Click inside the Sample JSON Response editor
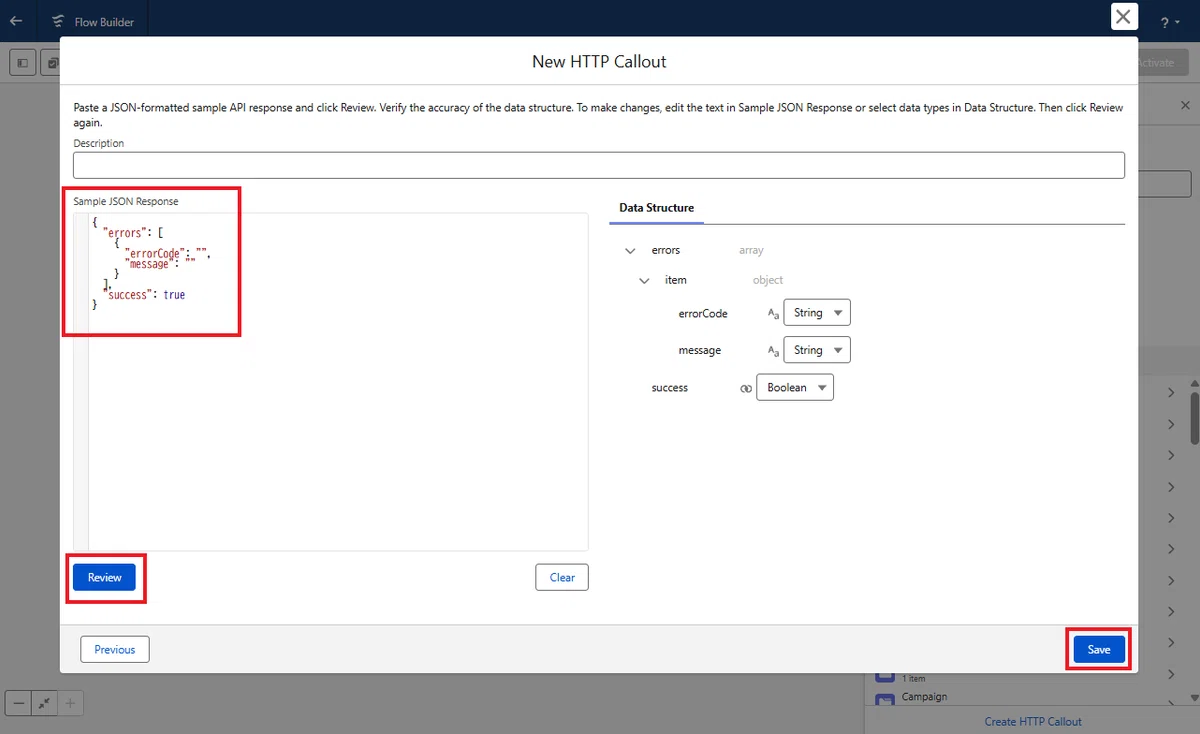1200x734 pixels. (x=330, y=381)
